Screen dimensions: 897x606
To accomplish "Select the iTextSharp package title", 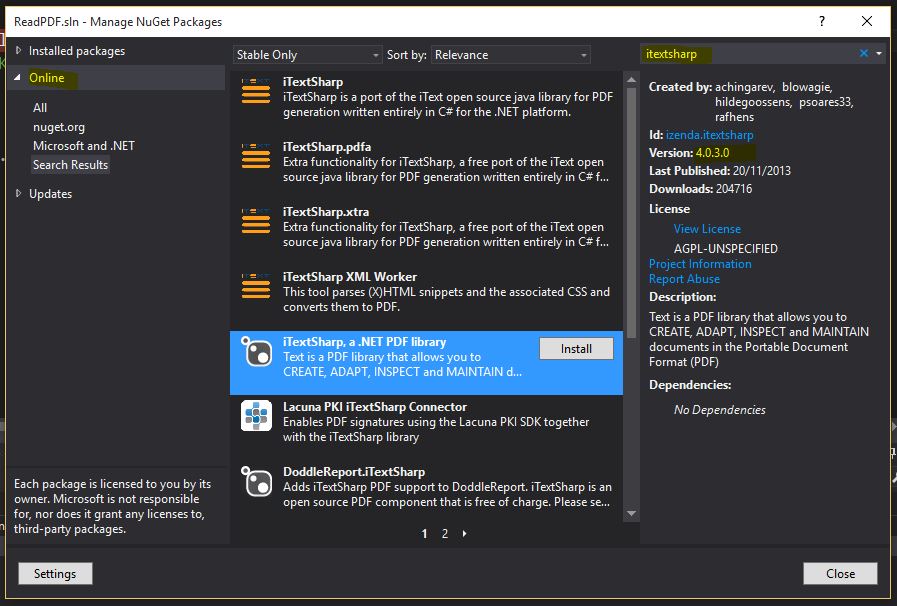I will point(313,82).
